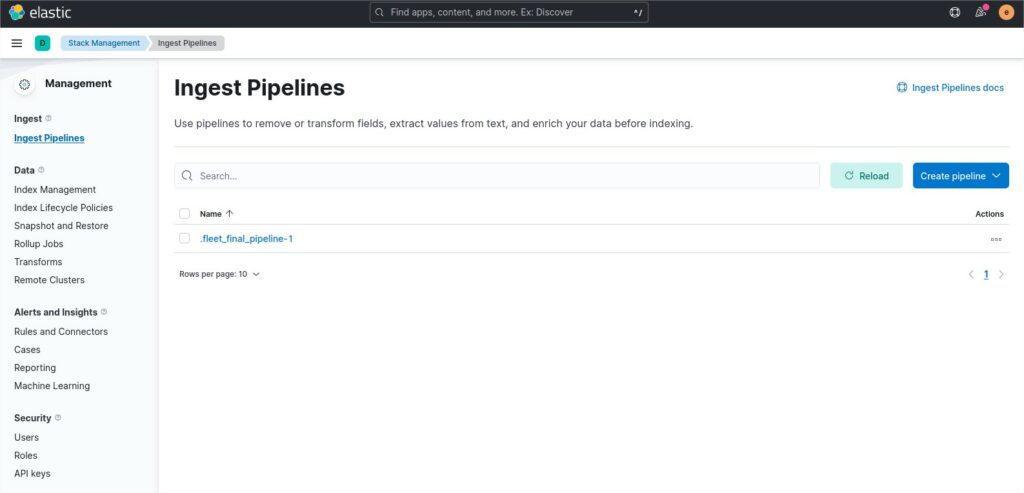Image resolution: width=1024 pixels, height=493 pixels.
Task: Open Ingest Pipelines docs link
Action: point(950,87)
